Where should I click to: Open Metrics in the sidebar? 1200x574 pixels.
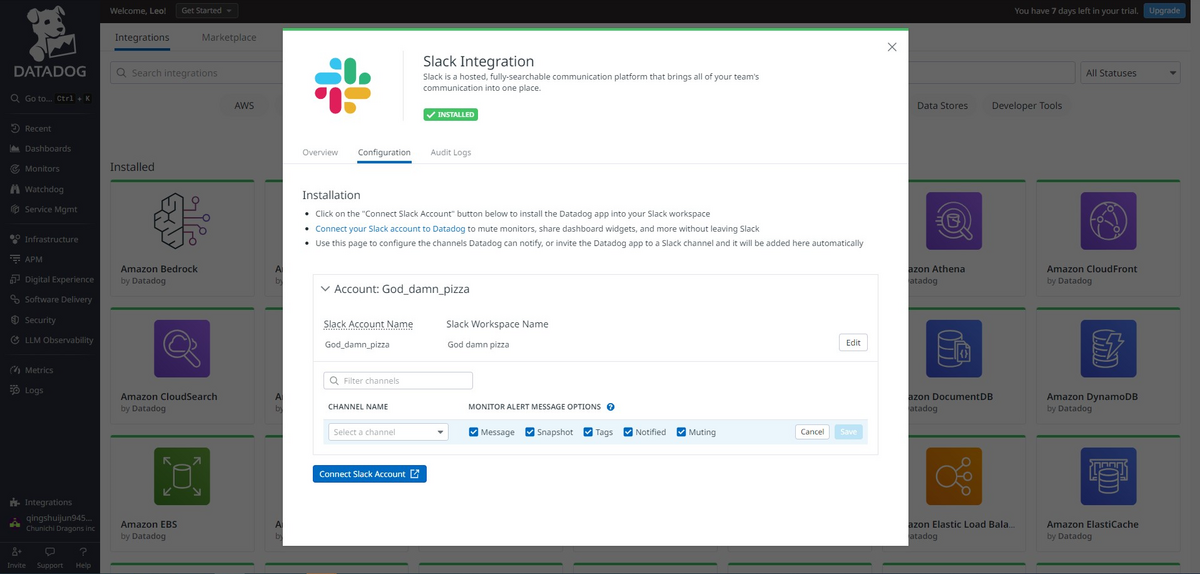pos(39,370)
